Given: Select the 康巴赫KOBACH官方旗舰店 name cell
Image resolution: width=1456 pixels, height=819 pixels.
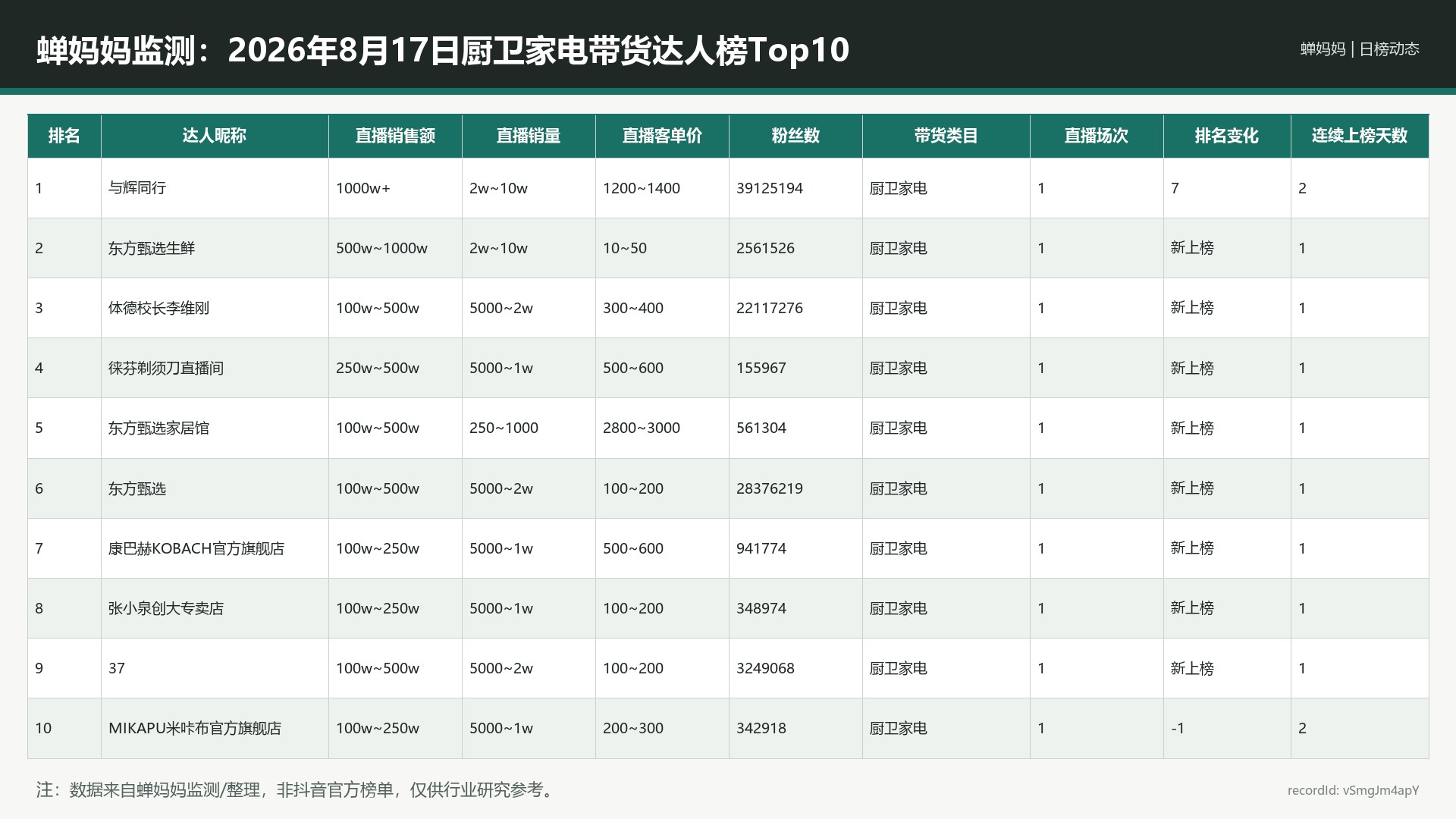Looking at the screenshot, I should [215, 548].
